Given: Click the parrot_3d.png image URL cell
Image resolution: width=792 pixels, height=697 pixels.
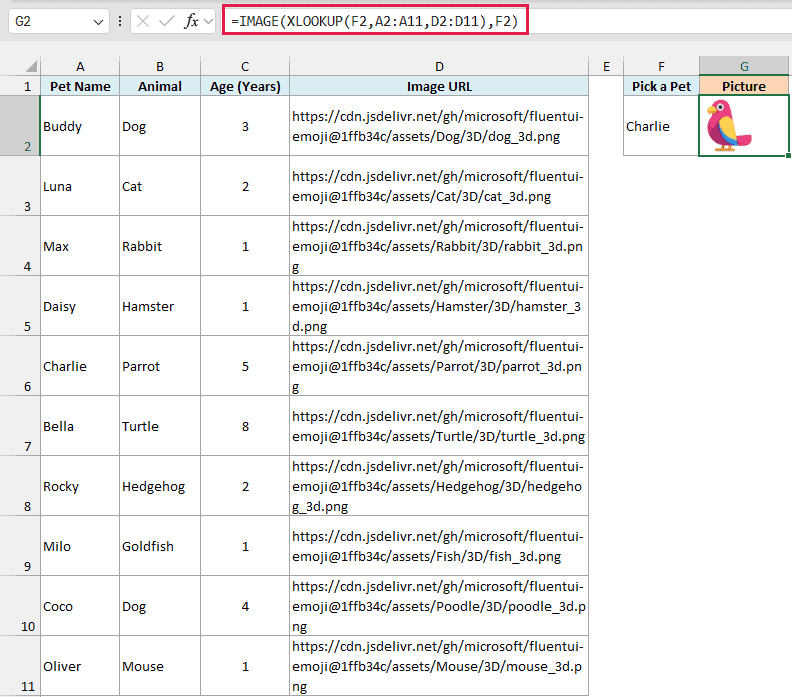Looking at the screenshot, I should (439, 366).
